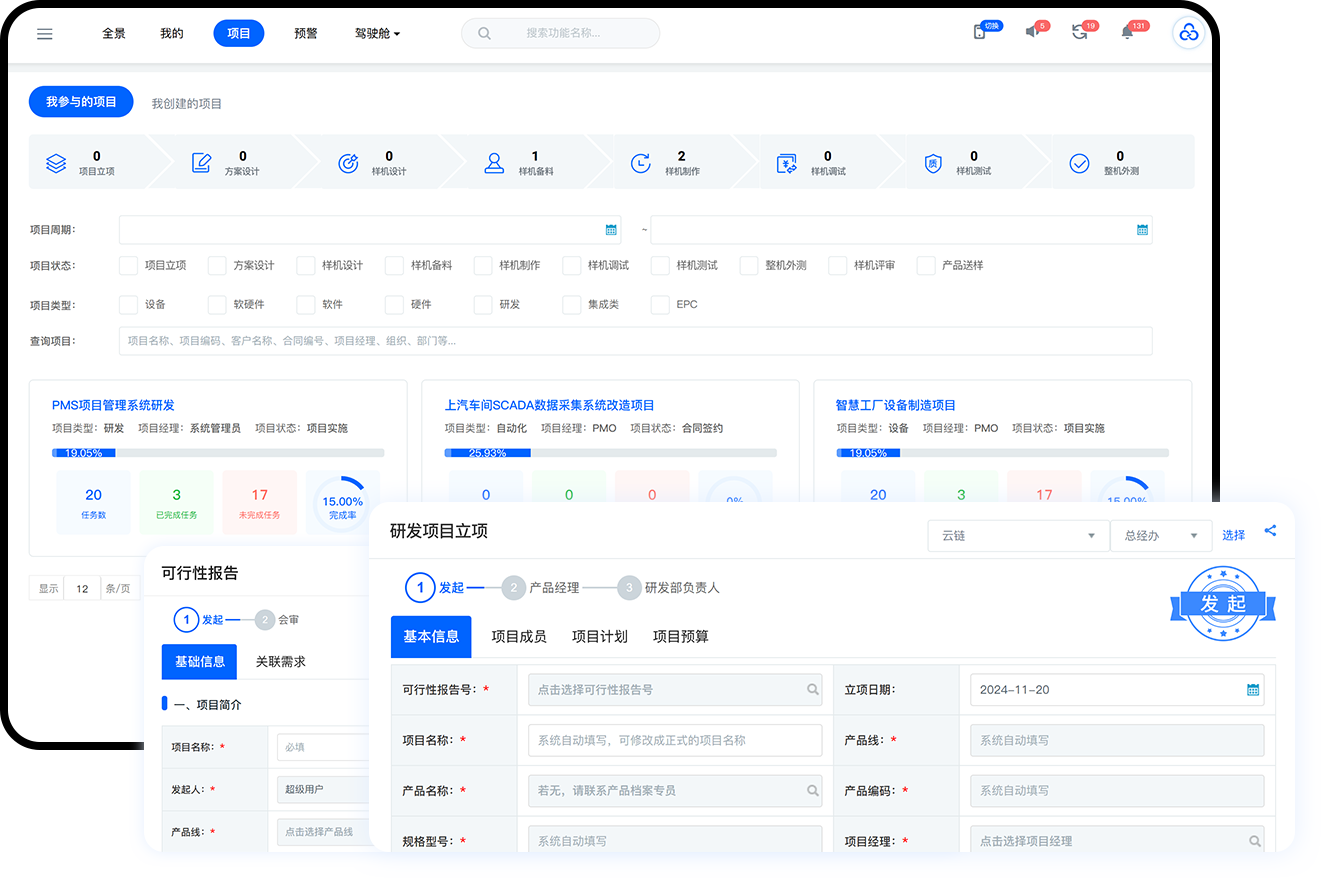The width and height of the screenshot is (1325, 882).
Task: Click the 查询项目 search input field
Action: click(x=635, y=341)
